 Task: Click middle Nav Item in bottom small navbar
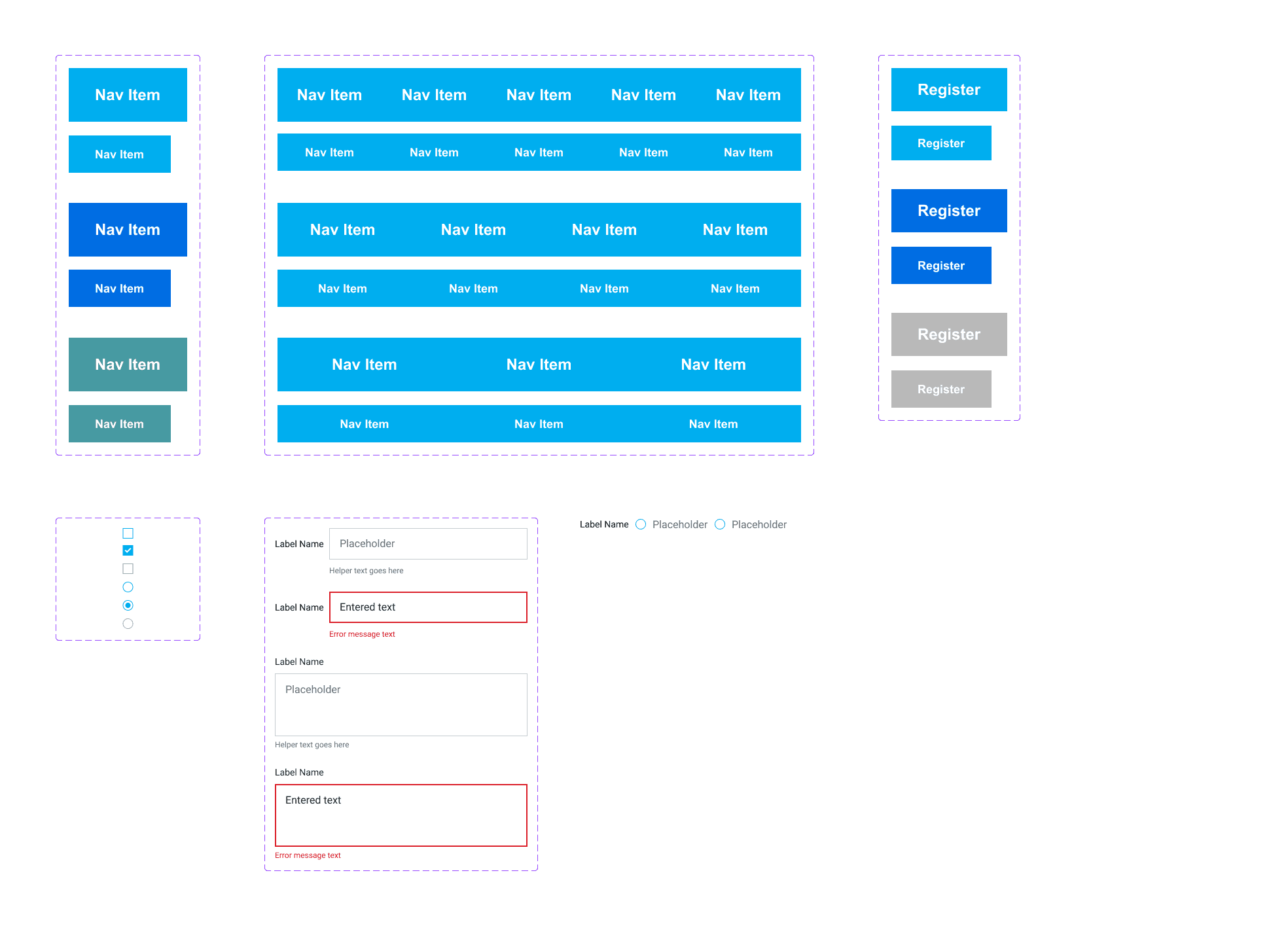tap(539, 423)
